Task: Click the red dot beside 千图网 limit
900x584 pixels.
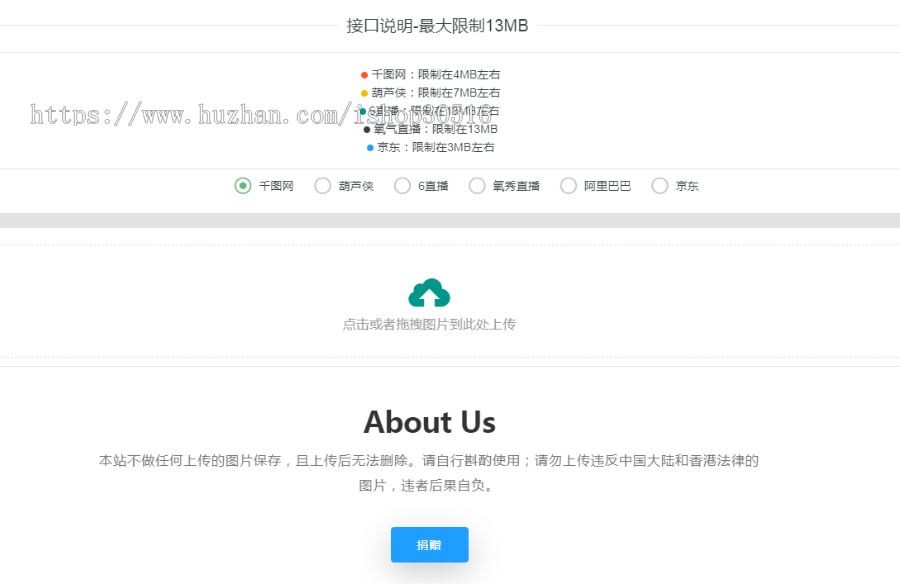Action: point(364,75)
